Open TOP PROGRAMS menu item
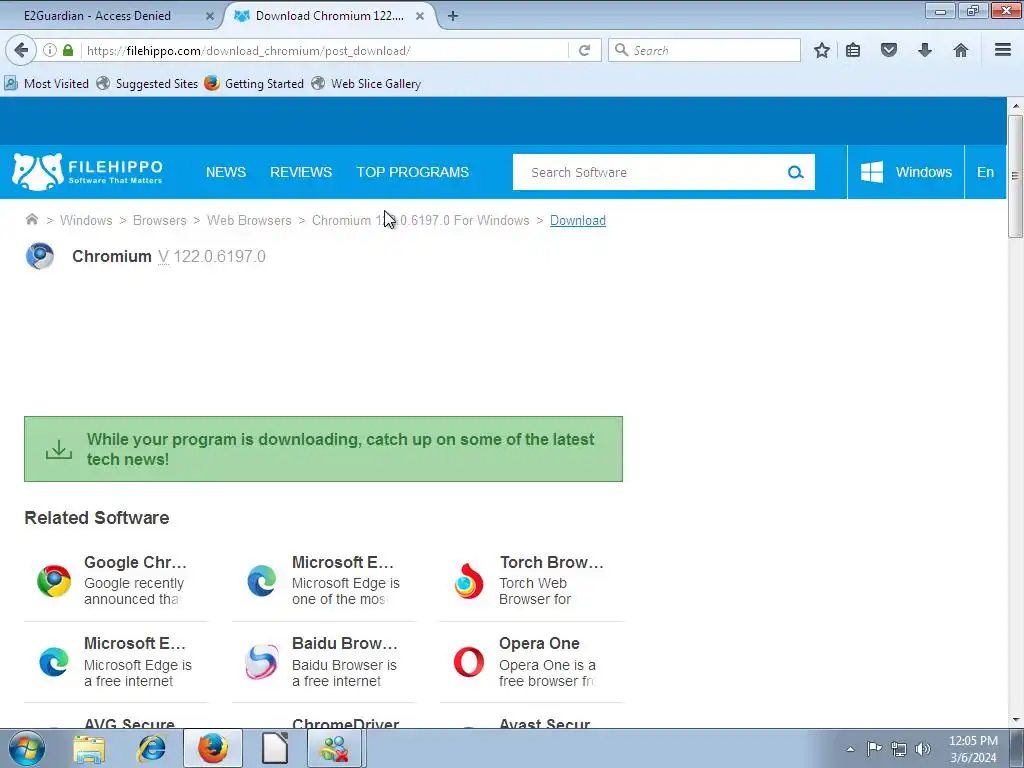This screenshot has height=768, width=1024. point(413,172)
